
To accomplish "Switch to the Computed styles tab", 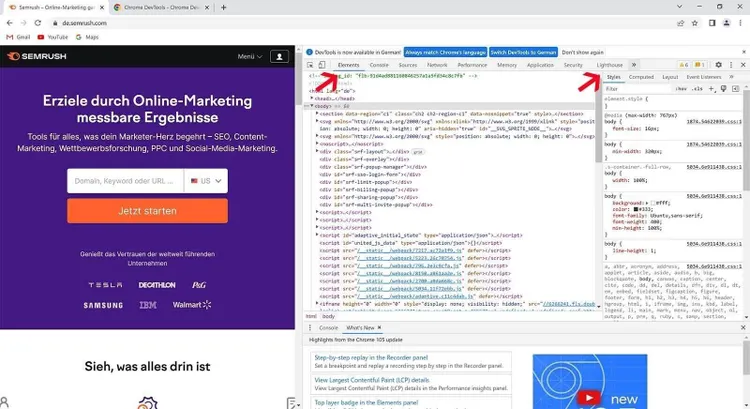I will 641,77.
